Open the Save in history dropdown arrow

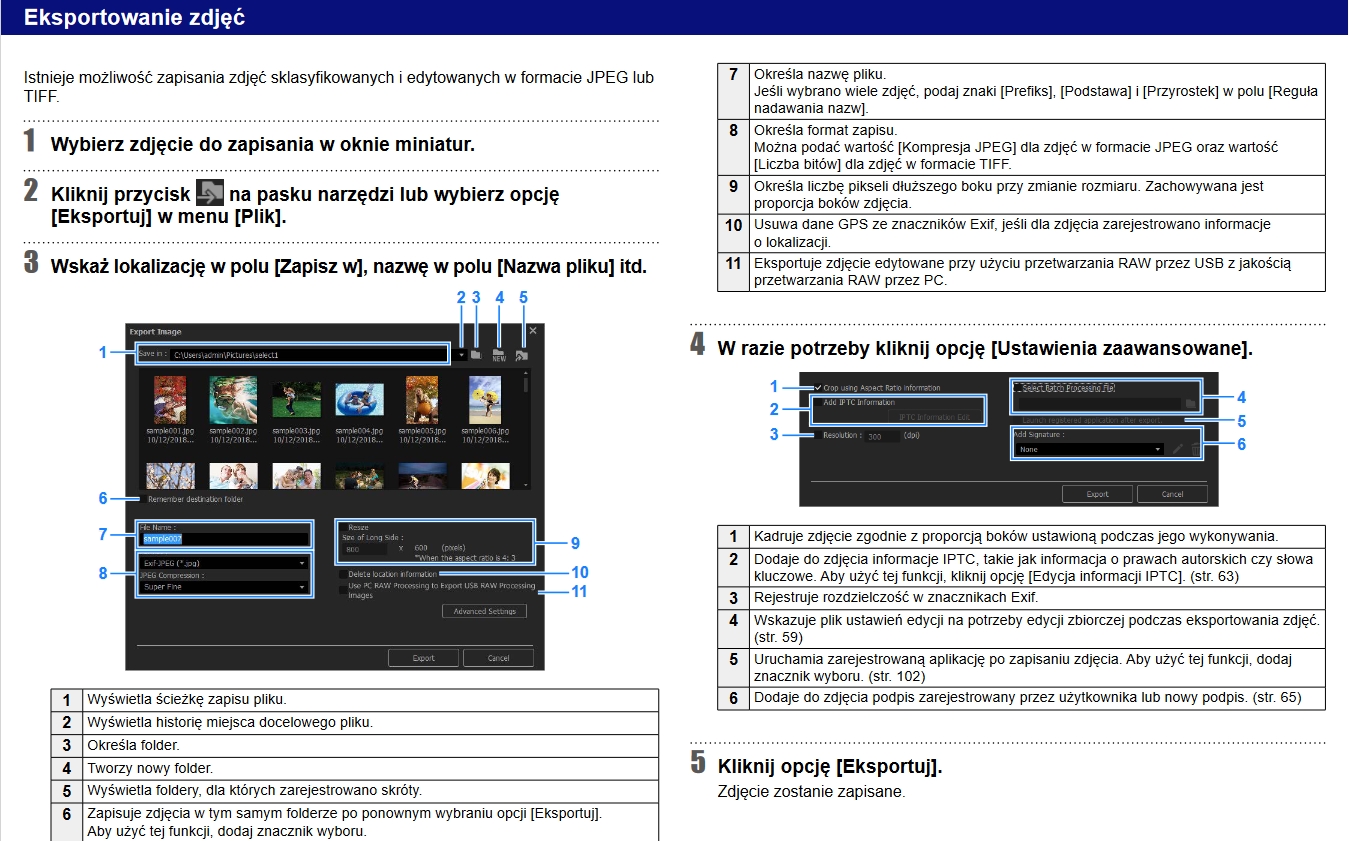point(460,354)
